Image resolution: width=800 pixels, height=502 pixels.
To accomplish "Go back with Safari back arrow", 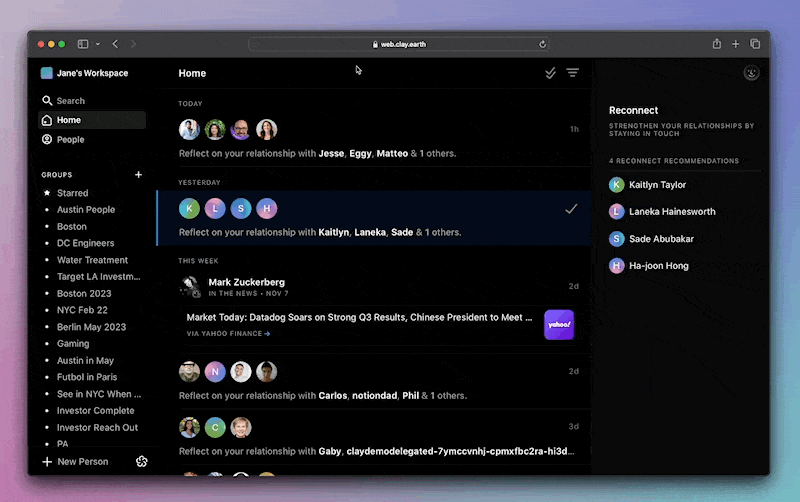I will [x=115, y=44].
